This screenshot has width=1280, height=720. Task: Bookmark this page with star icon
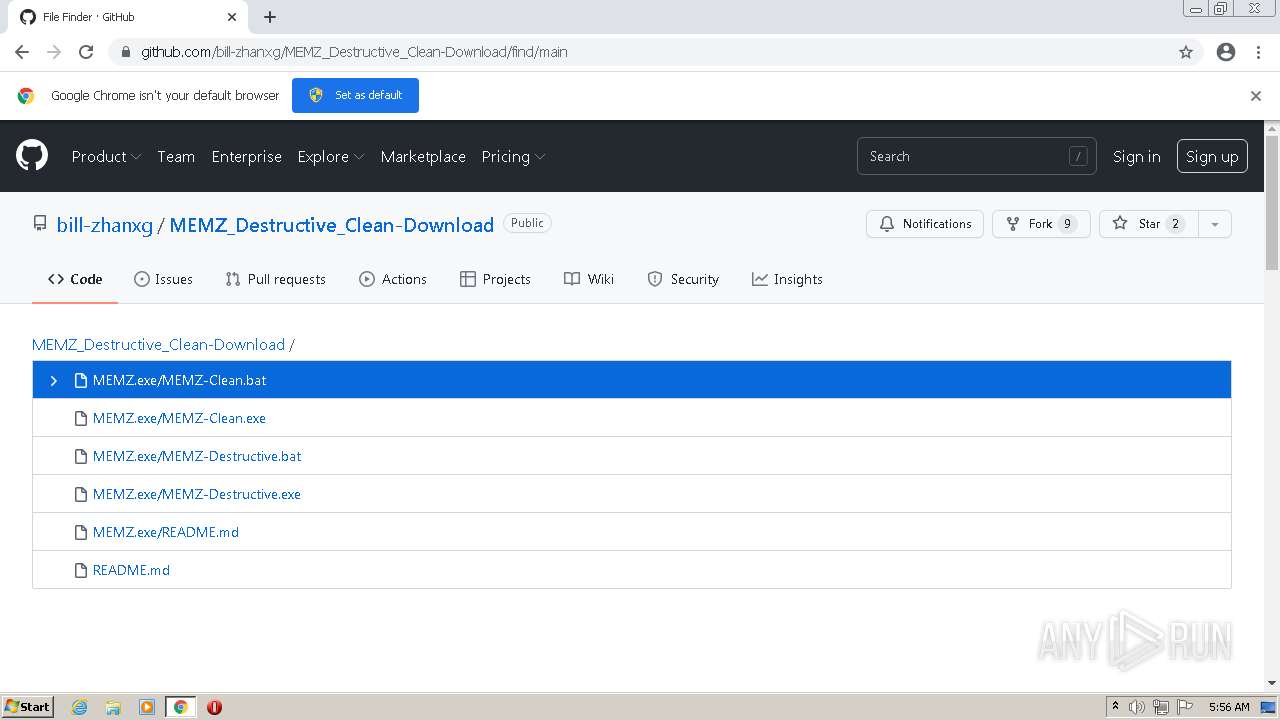point(1186,52)
